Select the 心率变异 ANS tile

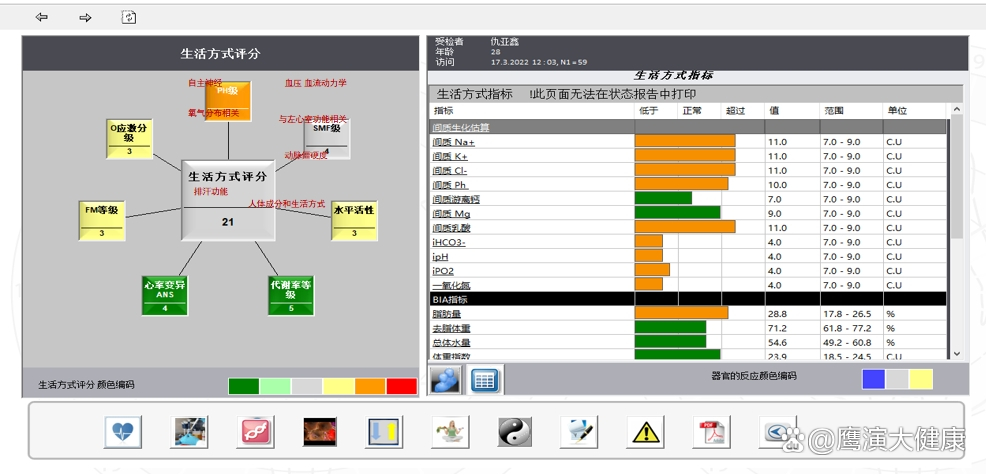coord(165,296)
